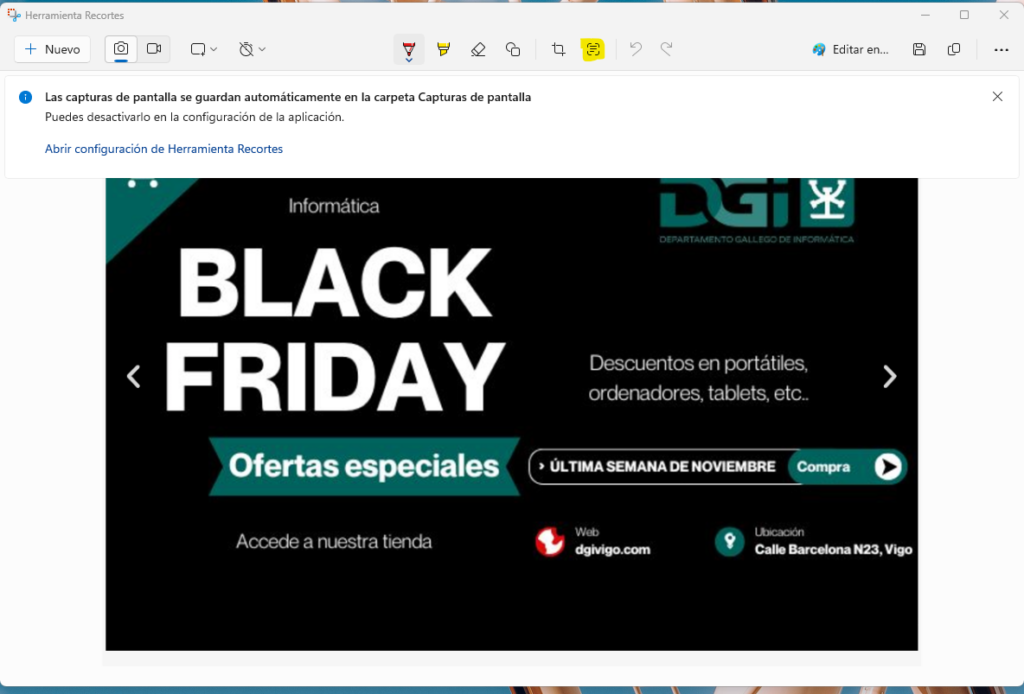The width and height of the screenshot is (1024, 694).
Task: Select the highlighter tool
Action: pos(441,48)
